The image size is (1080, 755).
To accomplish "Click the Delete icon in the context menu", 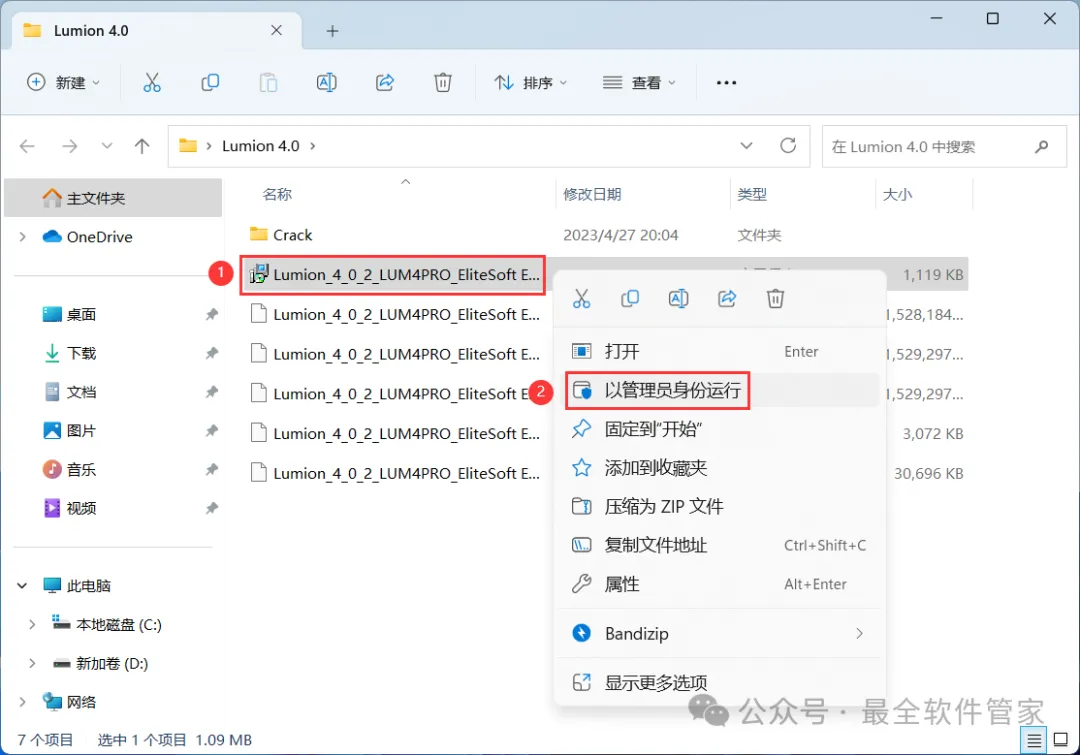I will point(776,298).
